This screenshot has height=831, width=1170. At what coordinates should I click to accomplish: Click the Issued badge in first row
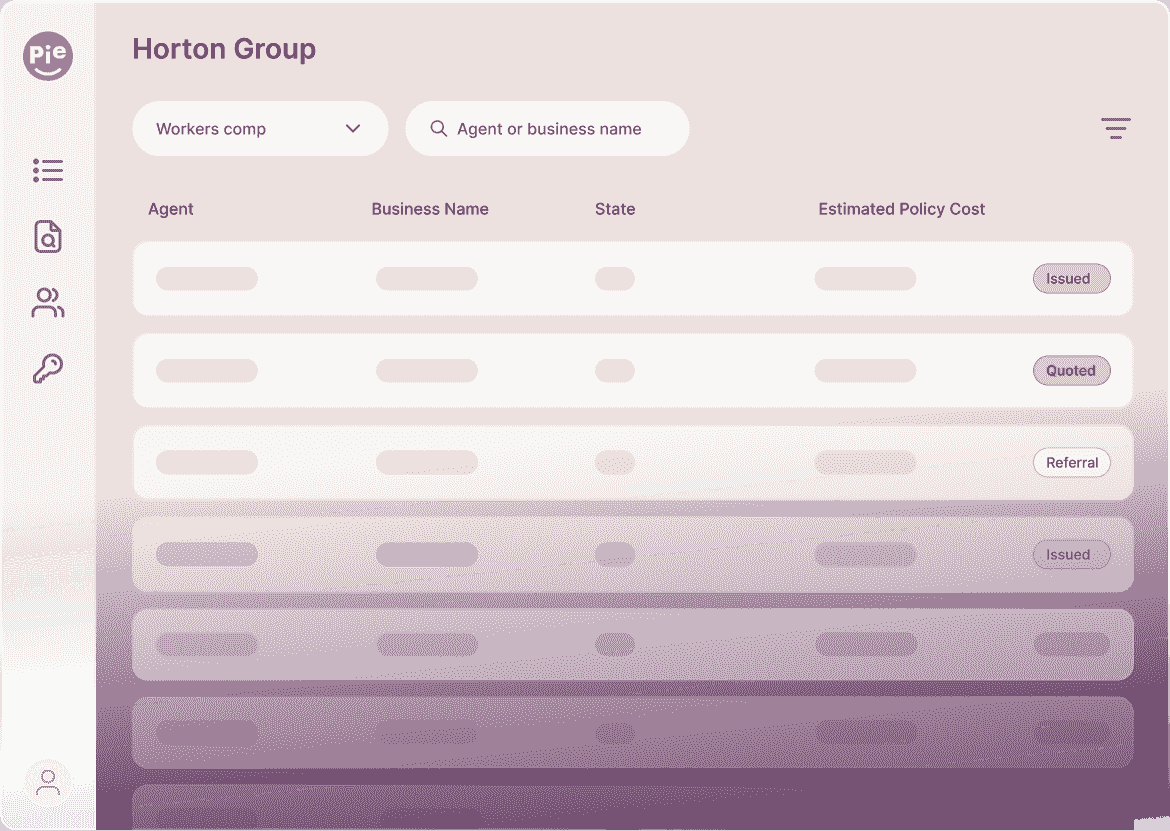[1071, 279]
